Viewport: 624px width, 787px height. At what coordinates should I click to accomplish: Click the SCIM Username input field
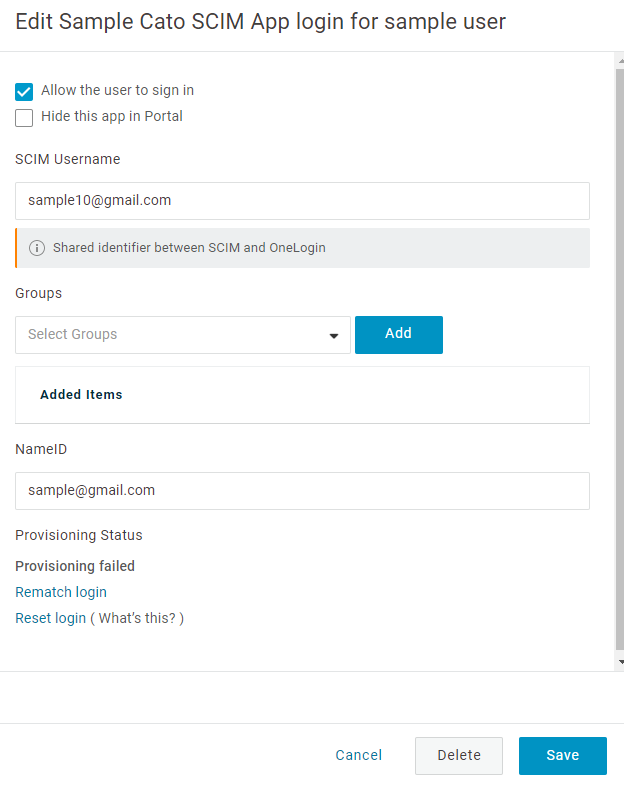(302, 201)
